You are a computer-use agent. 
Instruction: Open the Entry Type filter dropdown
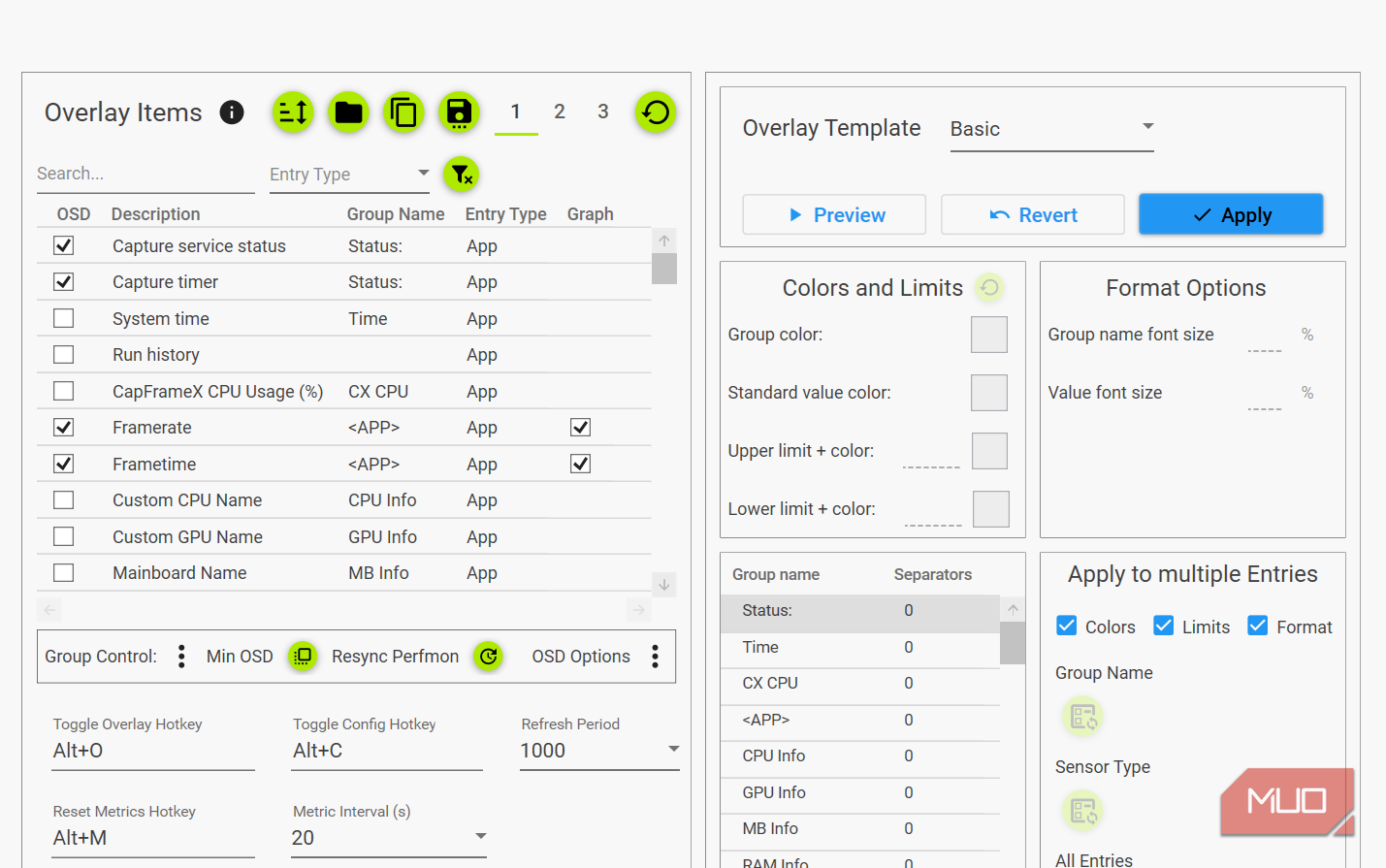[x=350, y=175]
